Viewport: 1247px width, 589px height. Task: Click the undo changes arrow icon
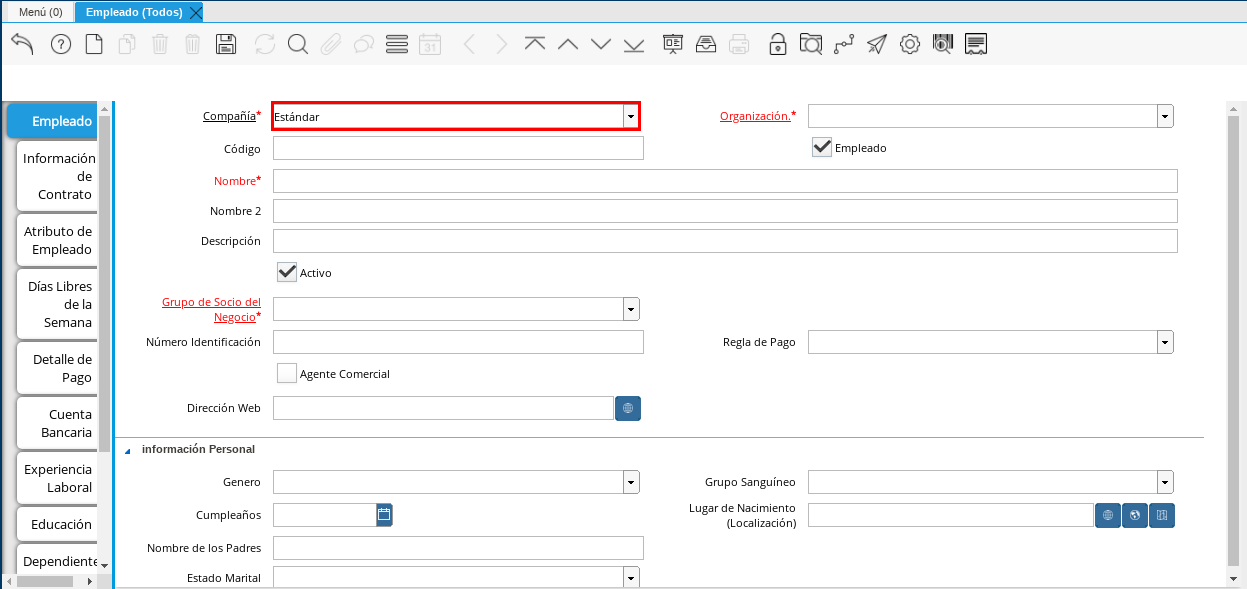[x=22, y=44]
